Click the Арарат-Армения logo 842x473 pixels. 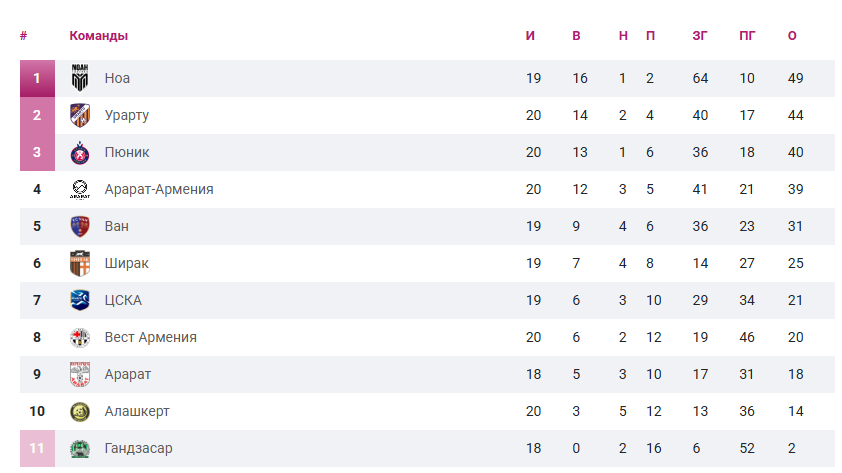80,190
